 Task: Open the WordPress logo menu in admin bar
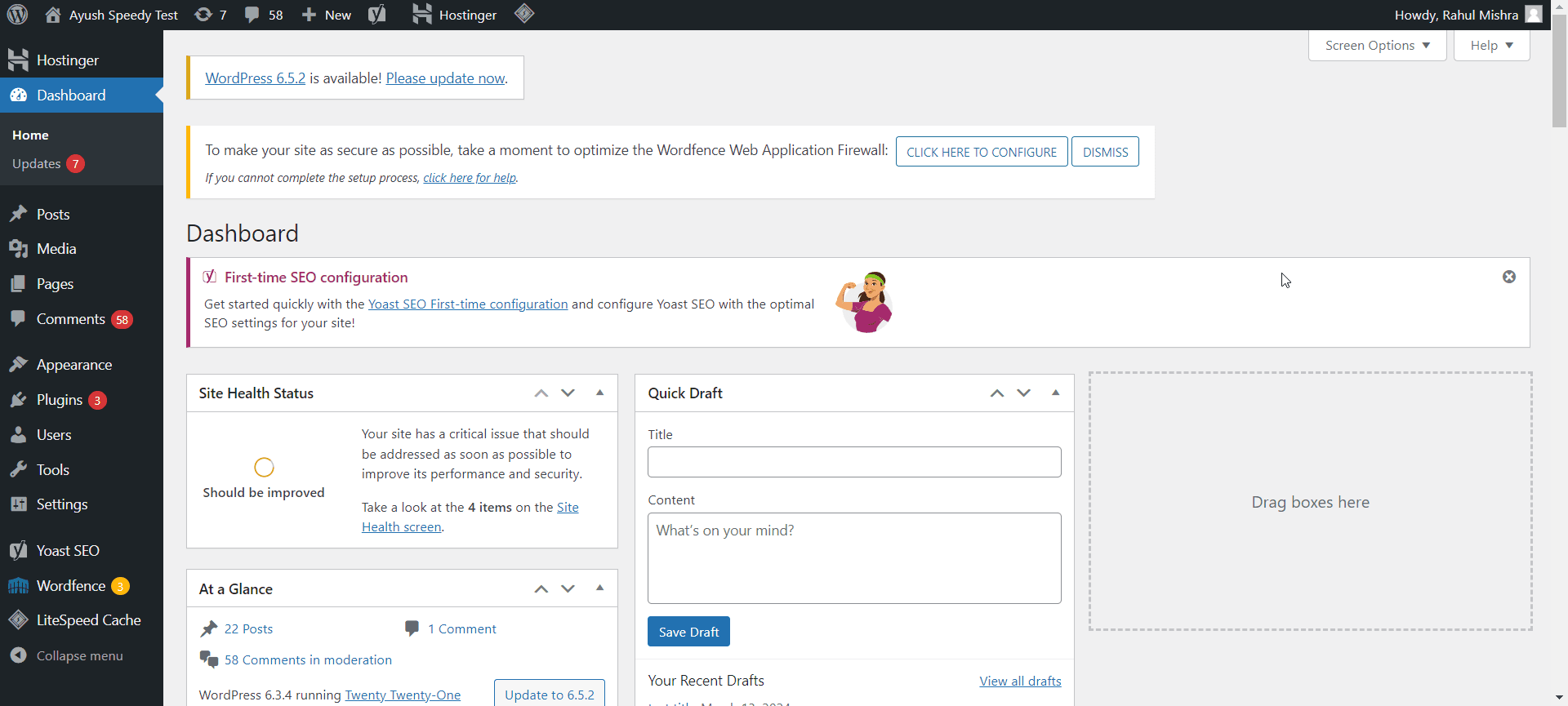pyautogui.click(x=18, y=15)
